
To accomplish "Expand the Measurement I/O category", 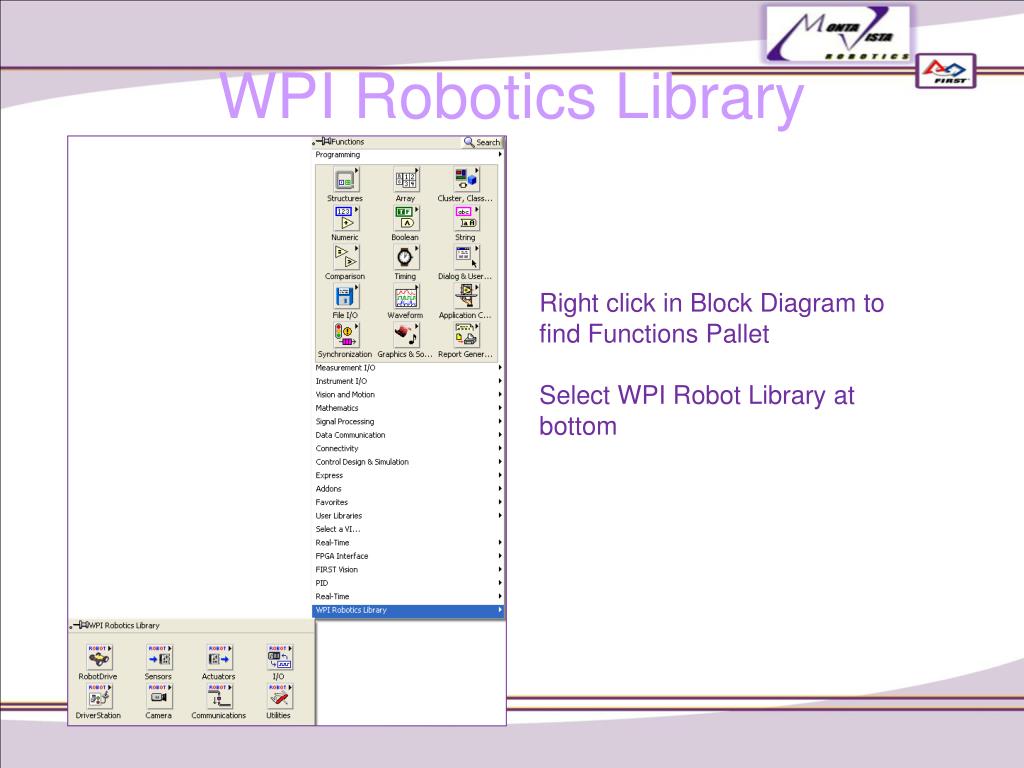I will coord(409,368).
